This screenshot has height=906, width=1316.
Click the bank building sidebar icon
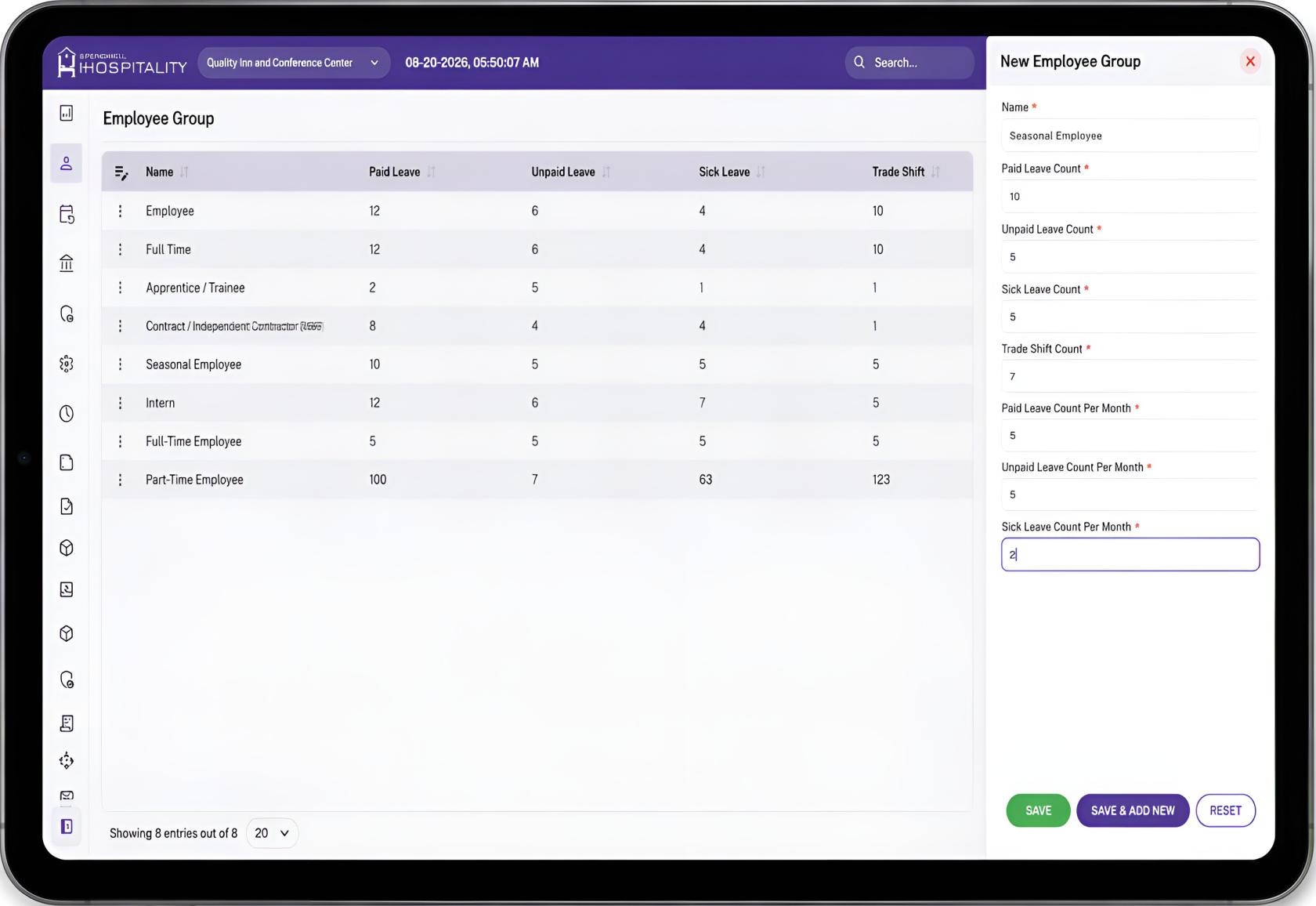[67, 263]
